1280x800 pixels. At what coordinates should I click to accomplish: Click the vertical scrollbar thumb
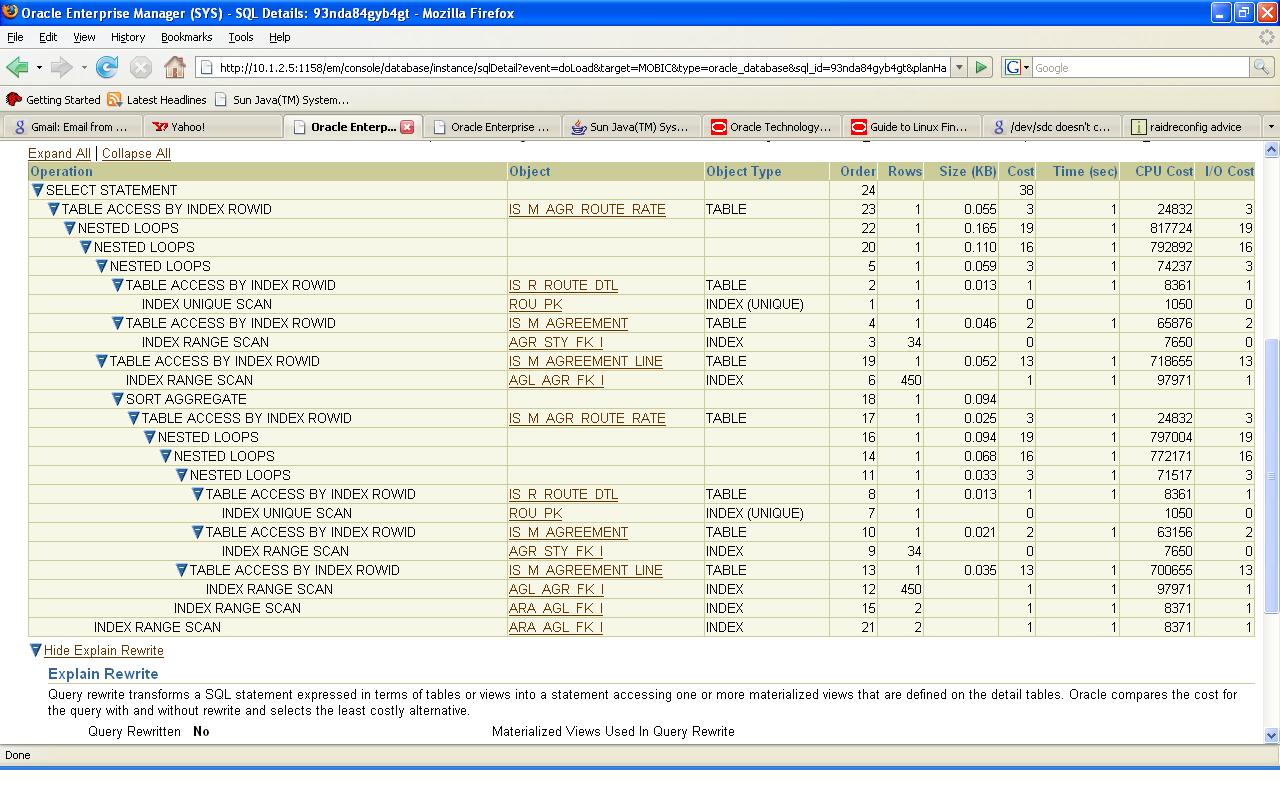click(1271, 476)
